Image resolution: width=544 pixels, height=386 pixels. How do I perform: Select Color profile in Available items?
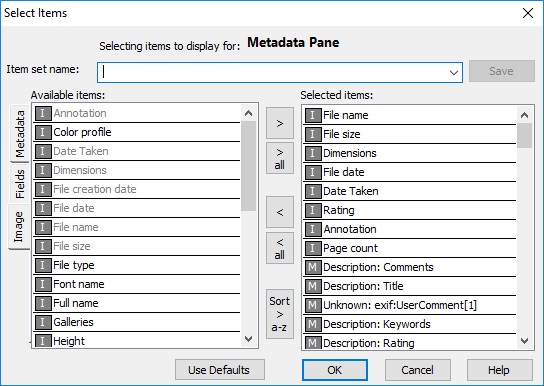pyautogui.click(x=137, y=132)
